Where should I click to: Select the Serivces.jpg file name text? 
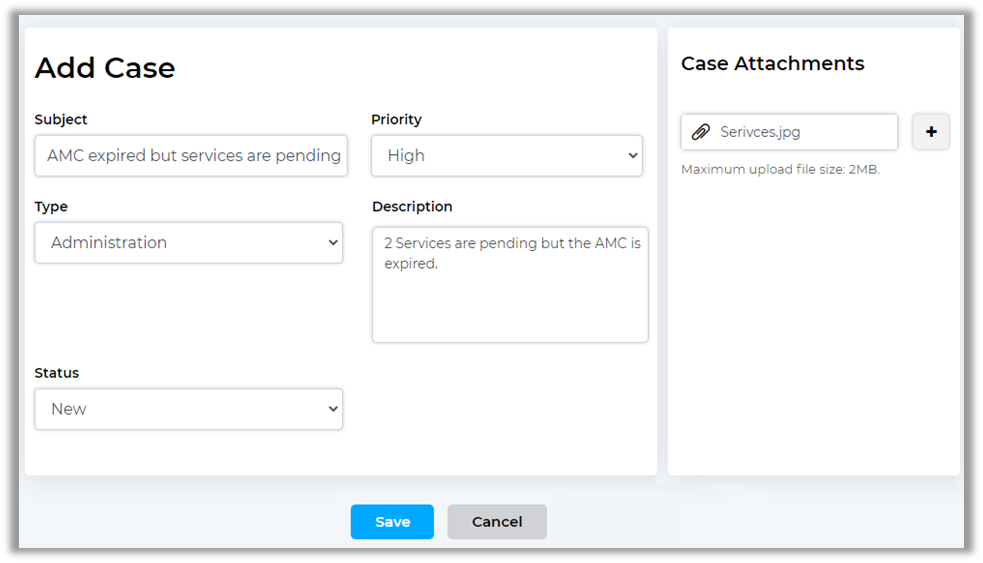point(760,132)
